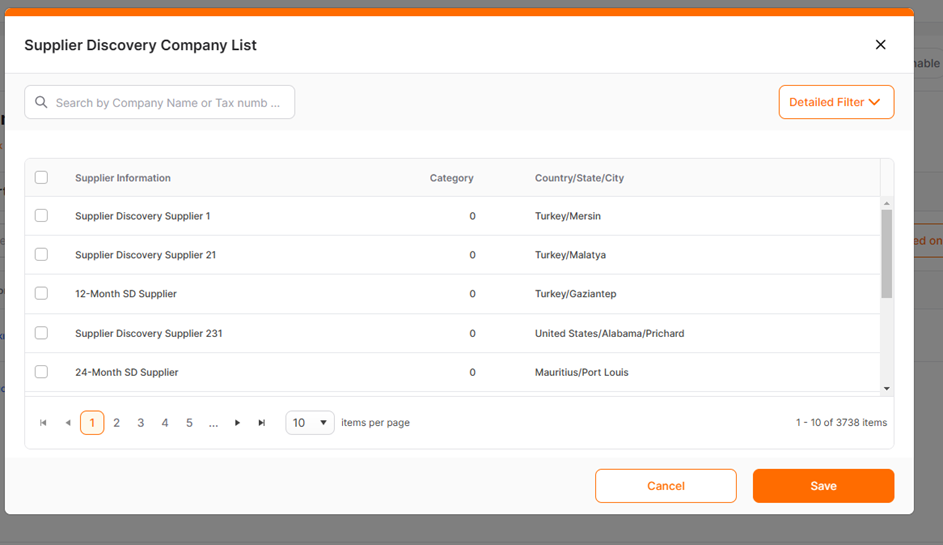Select the 24-Month SD Supplier checkbox
This screenshot has height=545, width=943.
[x=41, y=372]
